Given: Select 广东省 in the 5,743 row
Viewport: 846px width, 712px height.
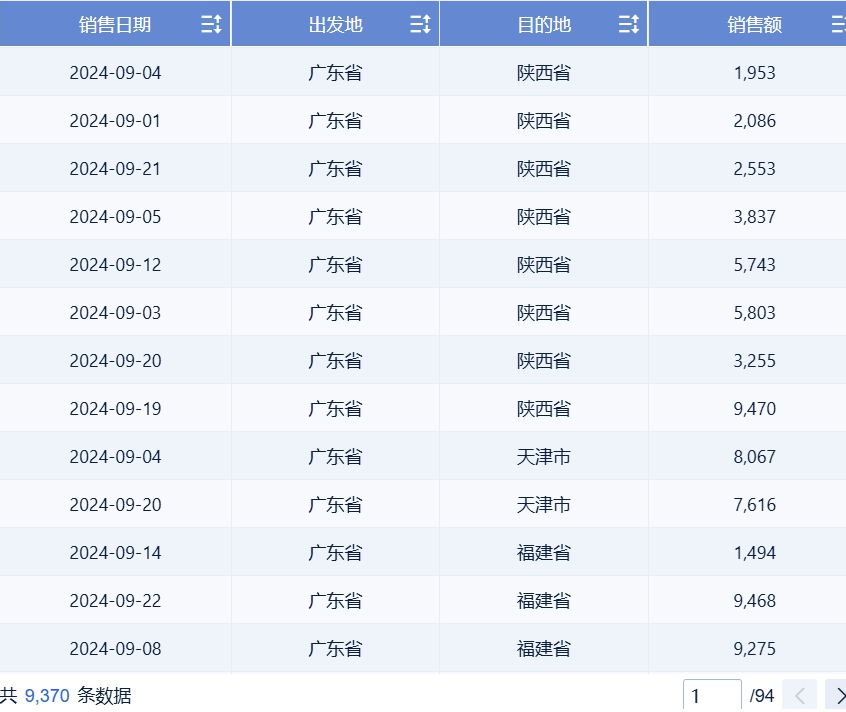Looking at the screenshot, I should pyautogui.click(x=336, y=265).
